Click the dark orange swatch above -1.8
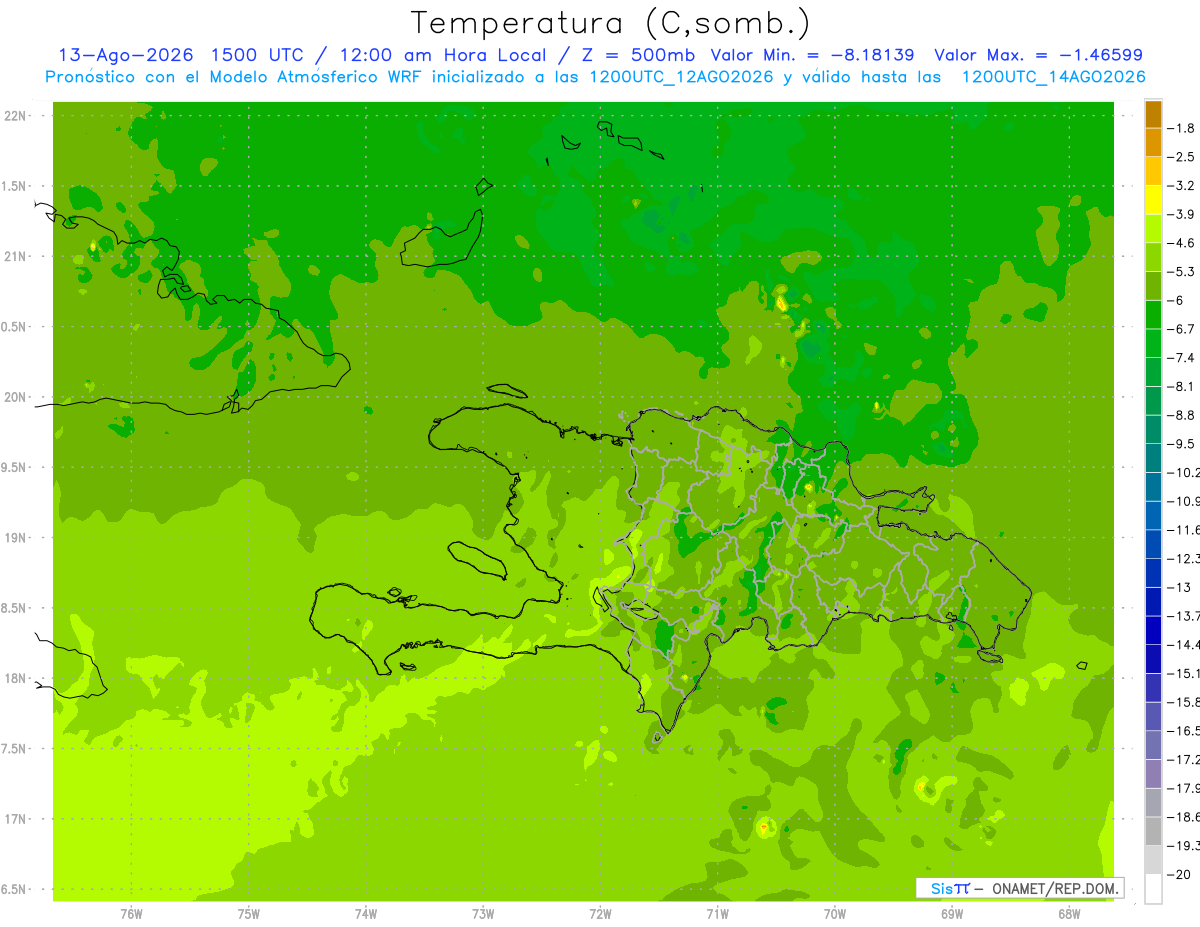The width and height of the screenshot is (1200, 927). tap(1153, 114)
